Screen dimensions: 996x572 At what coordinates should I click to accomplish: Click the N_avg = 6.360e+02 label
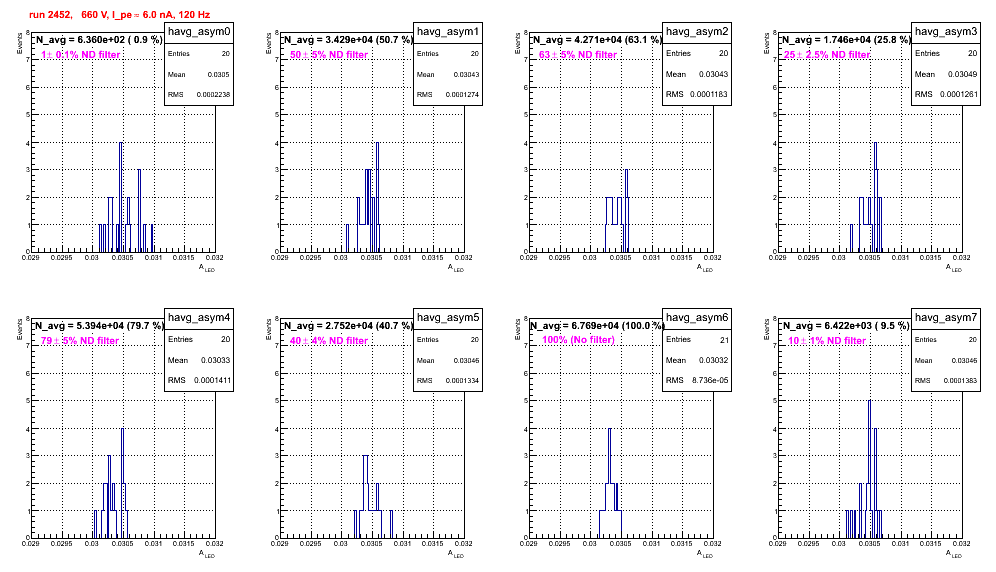tap(98, 40)
